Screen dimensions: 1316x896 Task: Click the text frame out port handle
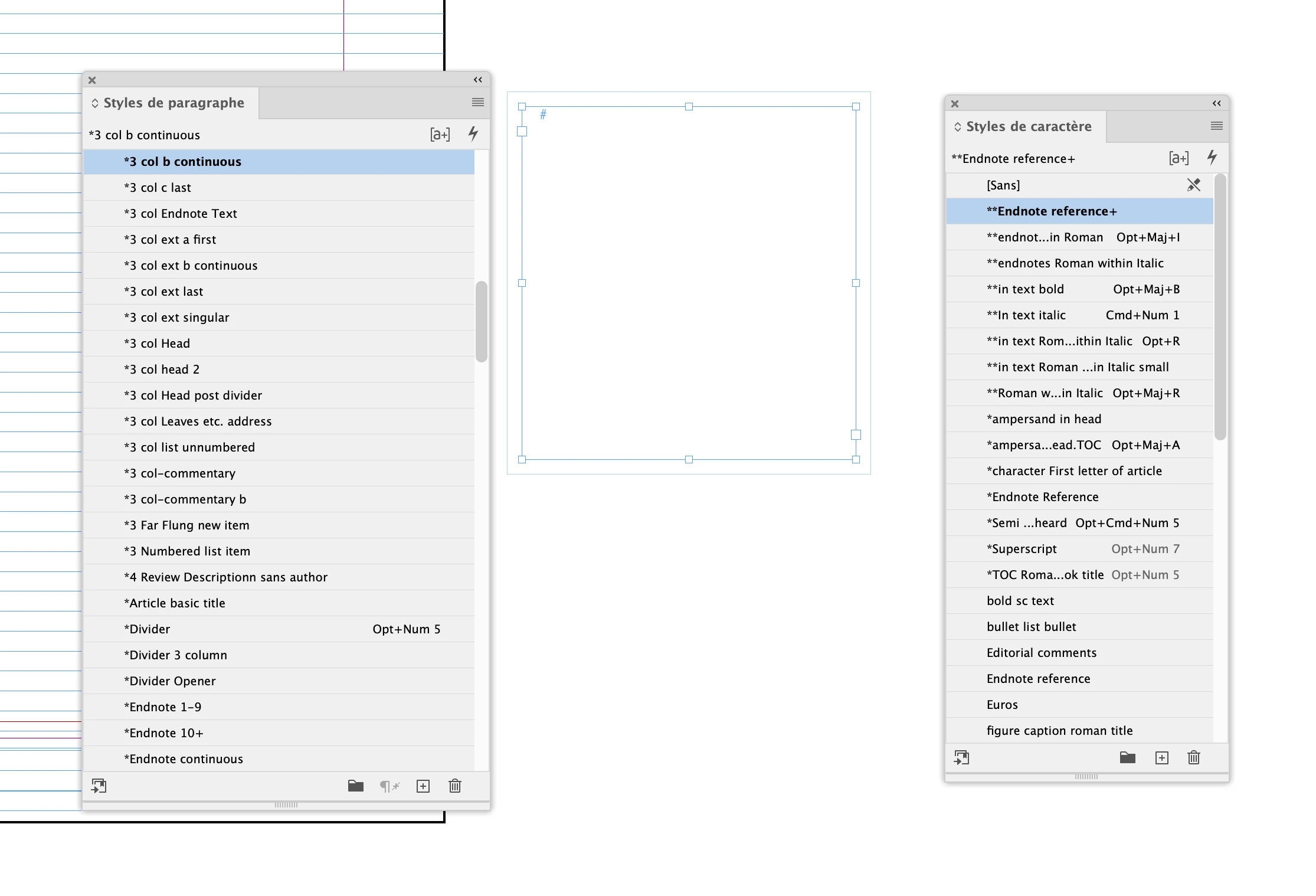point(856,435)
